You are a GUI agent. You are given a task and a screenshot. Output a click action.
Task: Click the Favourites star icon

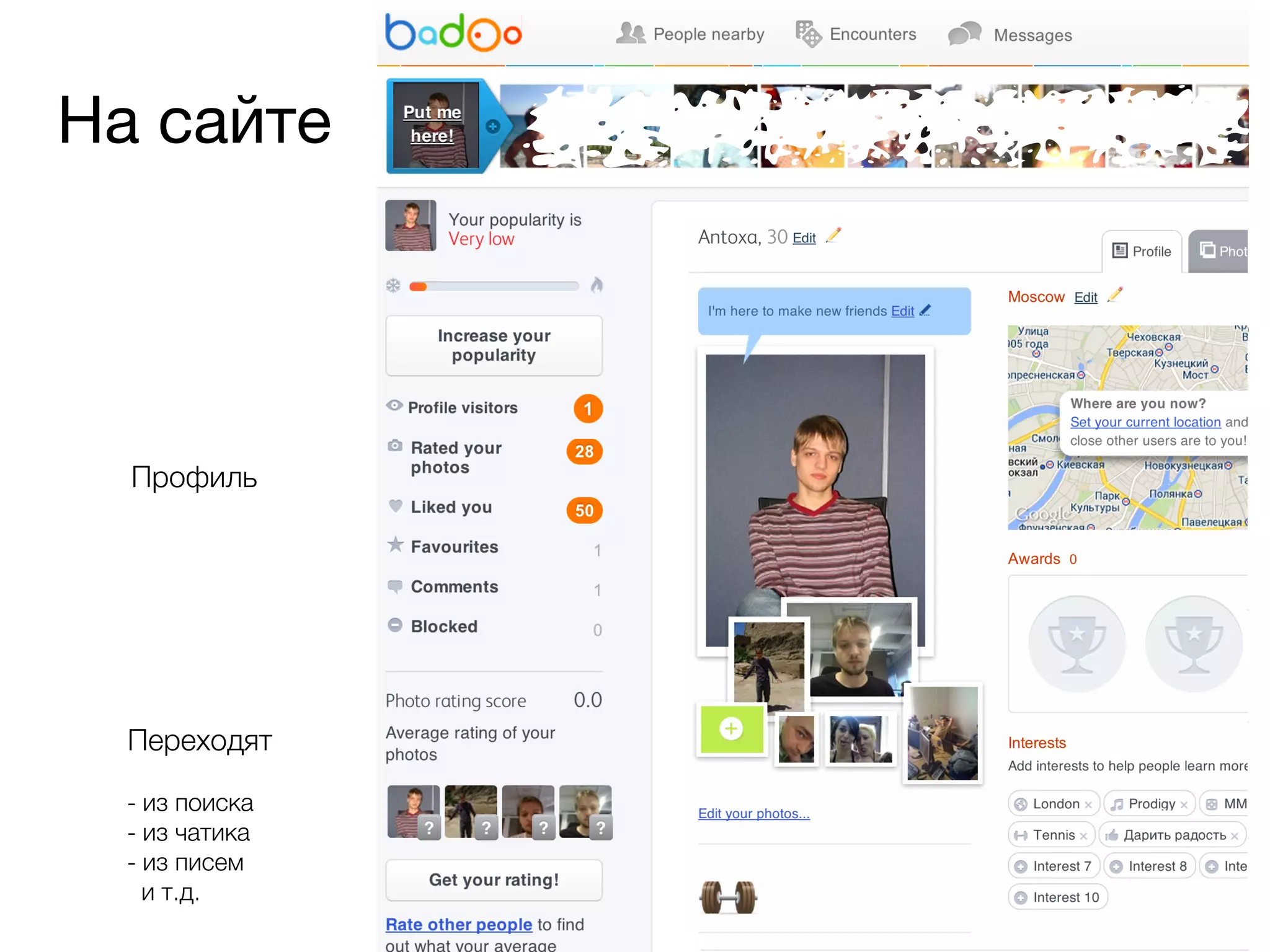pyautogui.click(x=395, y=545)
